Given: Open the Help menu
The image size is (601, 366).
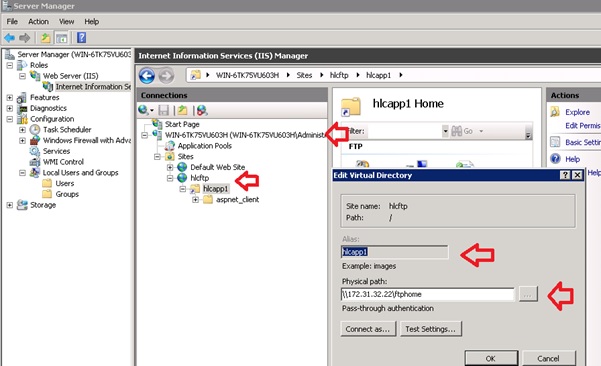Looking at the screenshot, I should coord(92,21).
